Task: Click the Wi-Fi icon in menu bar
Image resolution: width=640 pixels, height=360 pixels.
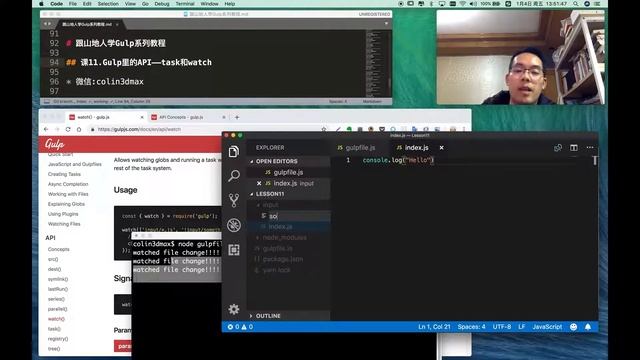Action: coord(462,4)
